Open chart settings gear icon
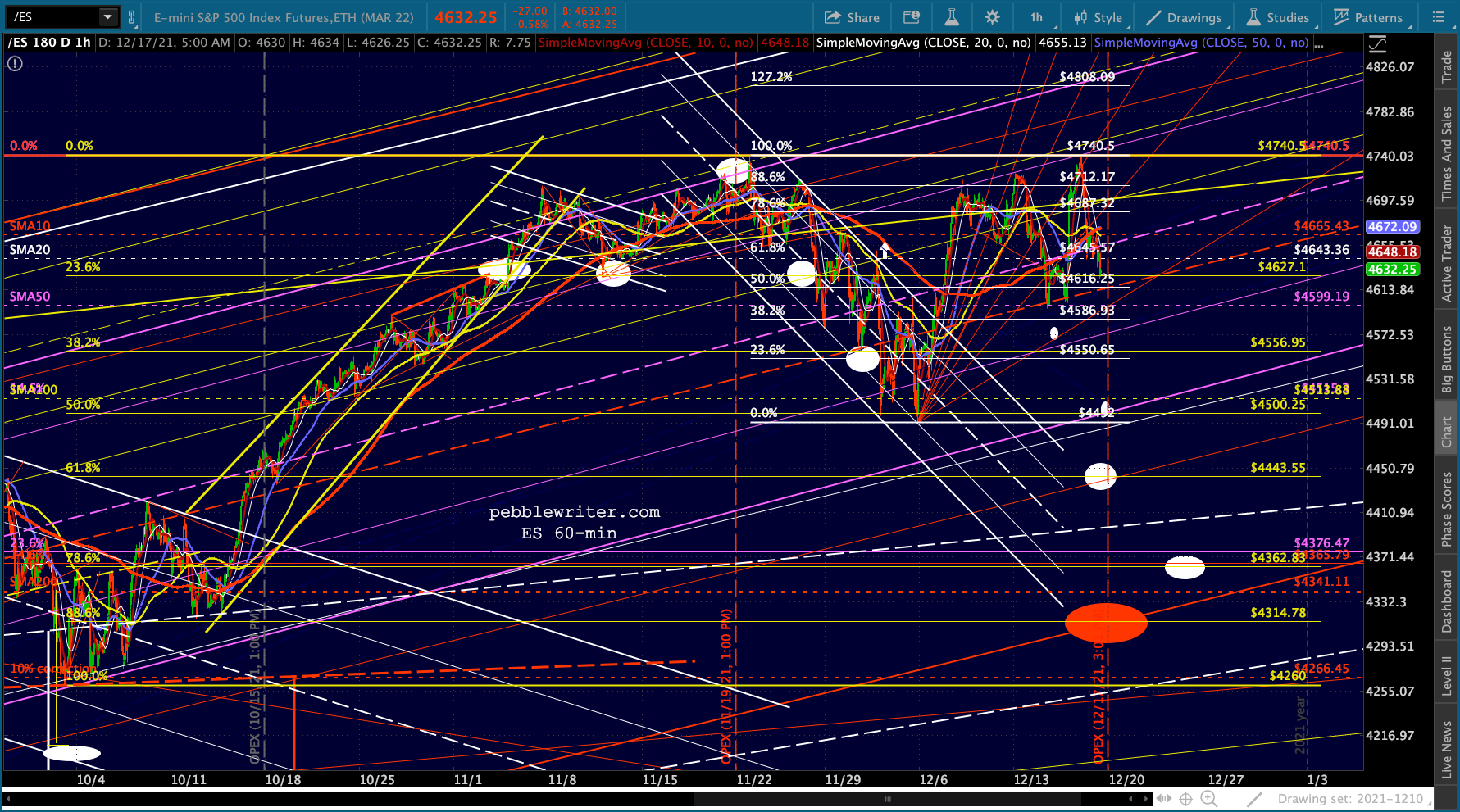Viewport: 1460px width, 812px height. pyautogui.click(x=992, y=17)
